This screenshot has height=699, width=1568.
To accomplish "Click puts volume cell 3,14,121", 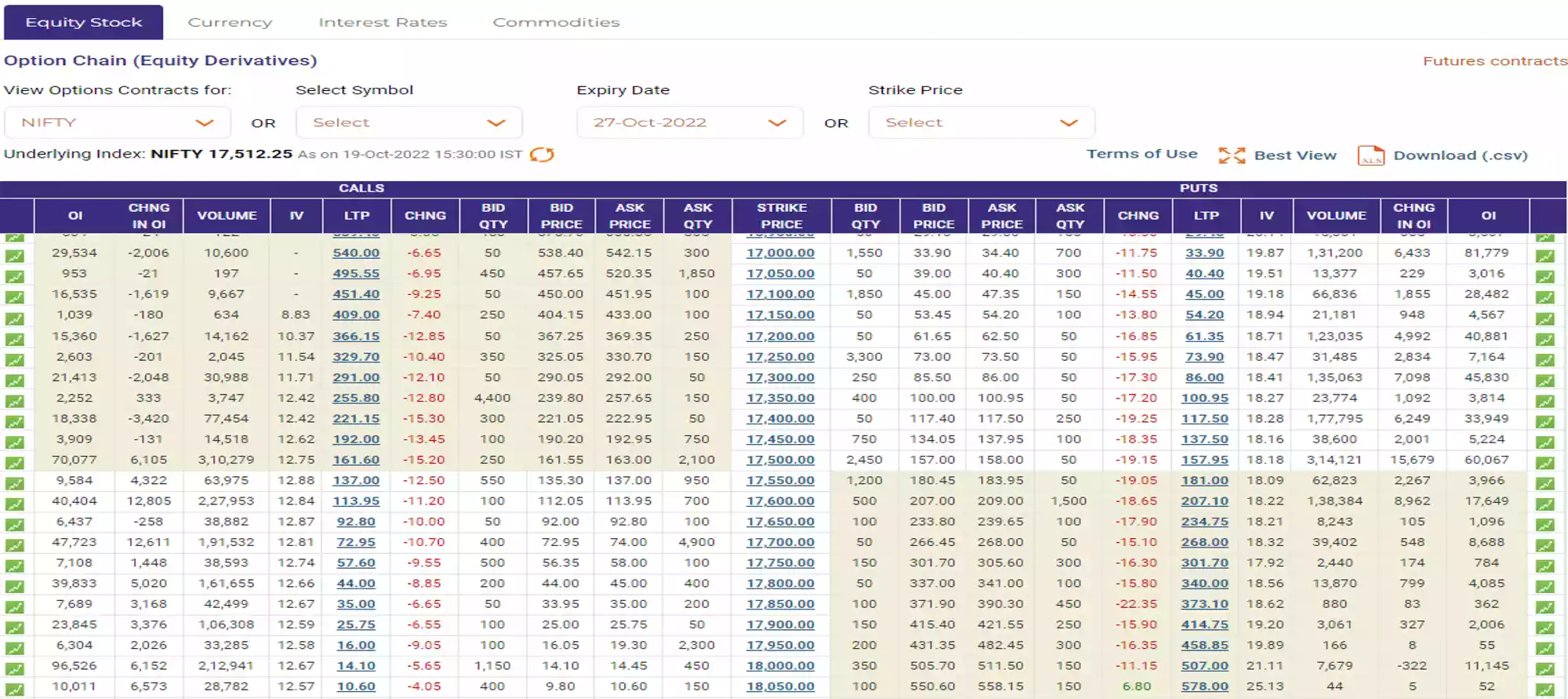I will point(1336,460).
